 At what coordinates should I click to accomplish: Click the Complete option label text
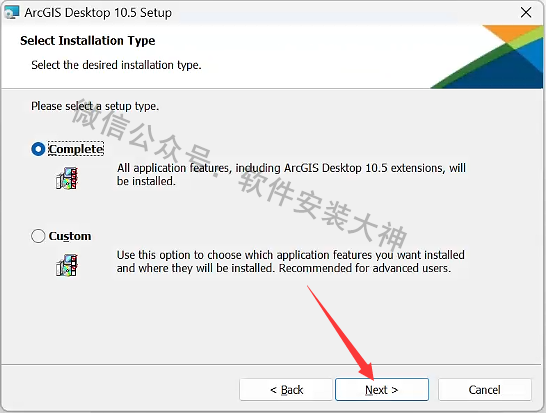(x=76, y=149)
